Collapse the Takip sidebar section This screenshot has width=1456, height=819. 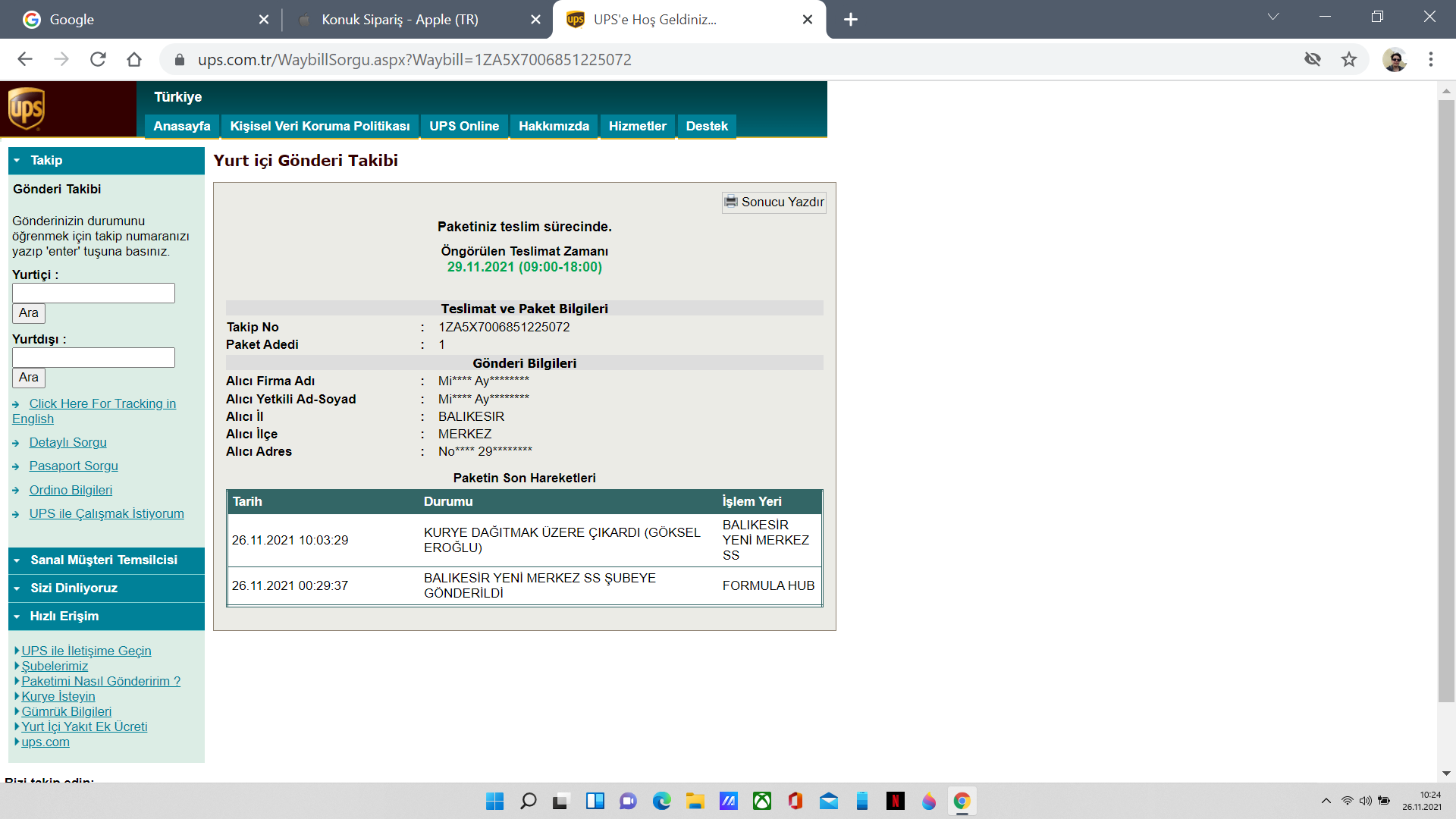pyautogui.click(x=106, y=161)
